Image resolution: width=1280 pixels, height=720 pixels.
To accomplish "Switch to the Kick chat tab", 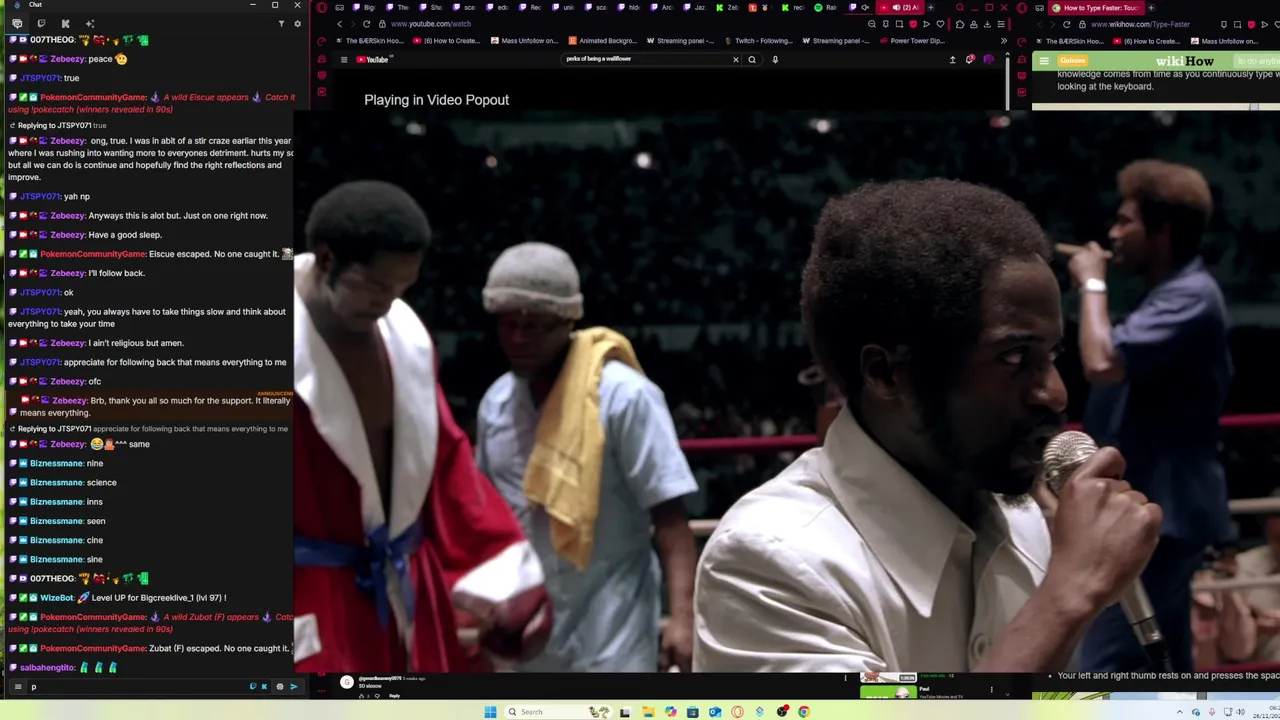I will click(x=65, y=23).
